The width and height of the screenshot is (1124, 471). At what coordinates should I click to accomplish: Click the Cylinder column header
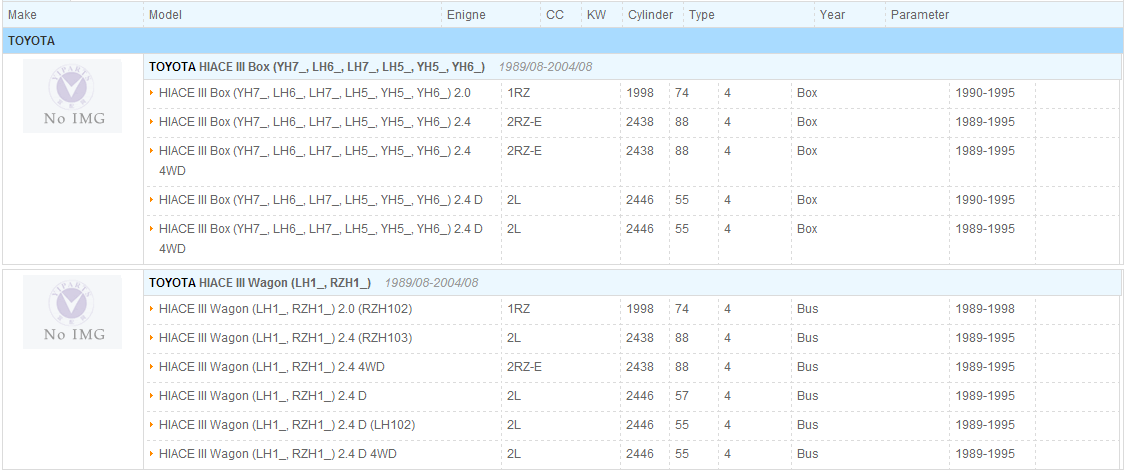[x=650, y=14]
